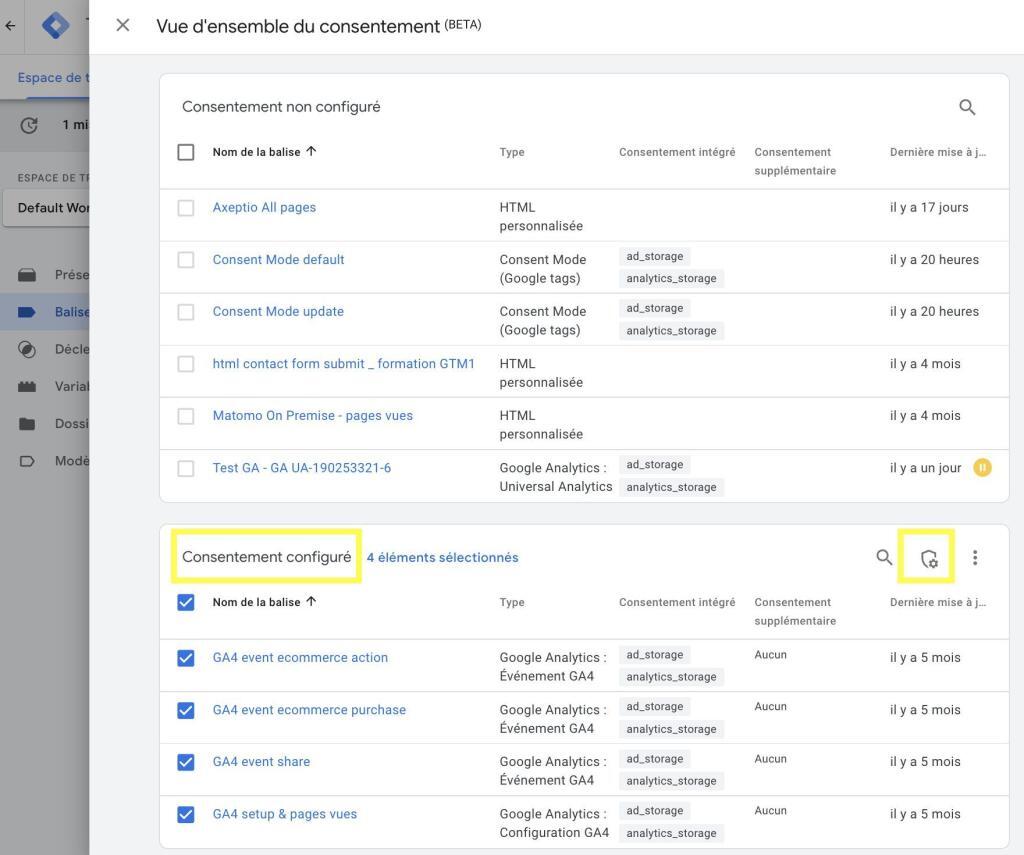
Task: Deselect all configured consent tags checkbox
Action: pos(186,602)
